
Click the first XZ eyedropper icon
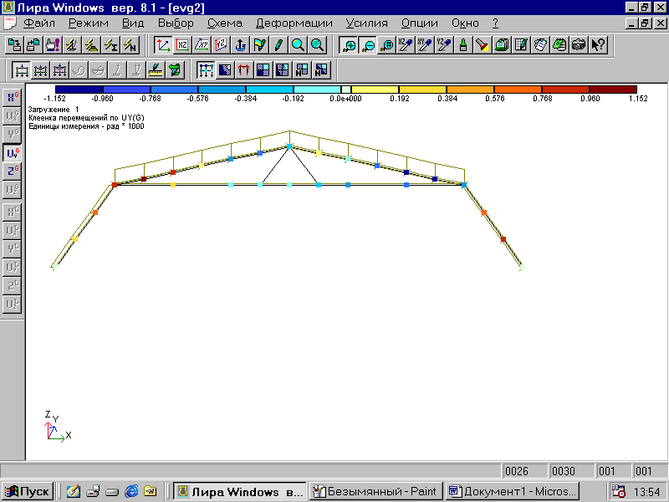pyautogui.click(x=405, y=45)
